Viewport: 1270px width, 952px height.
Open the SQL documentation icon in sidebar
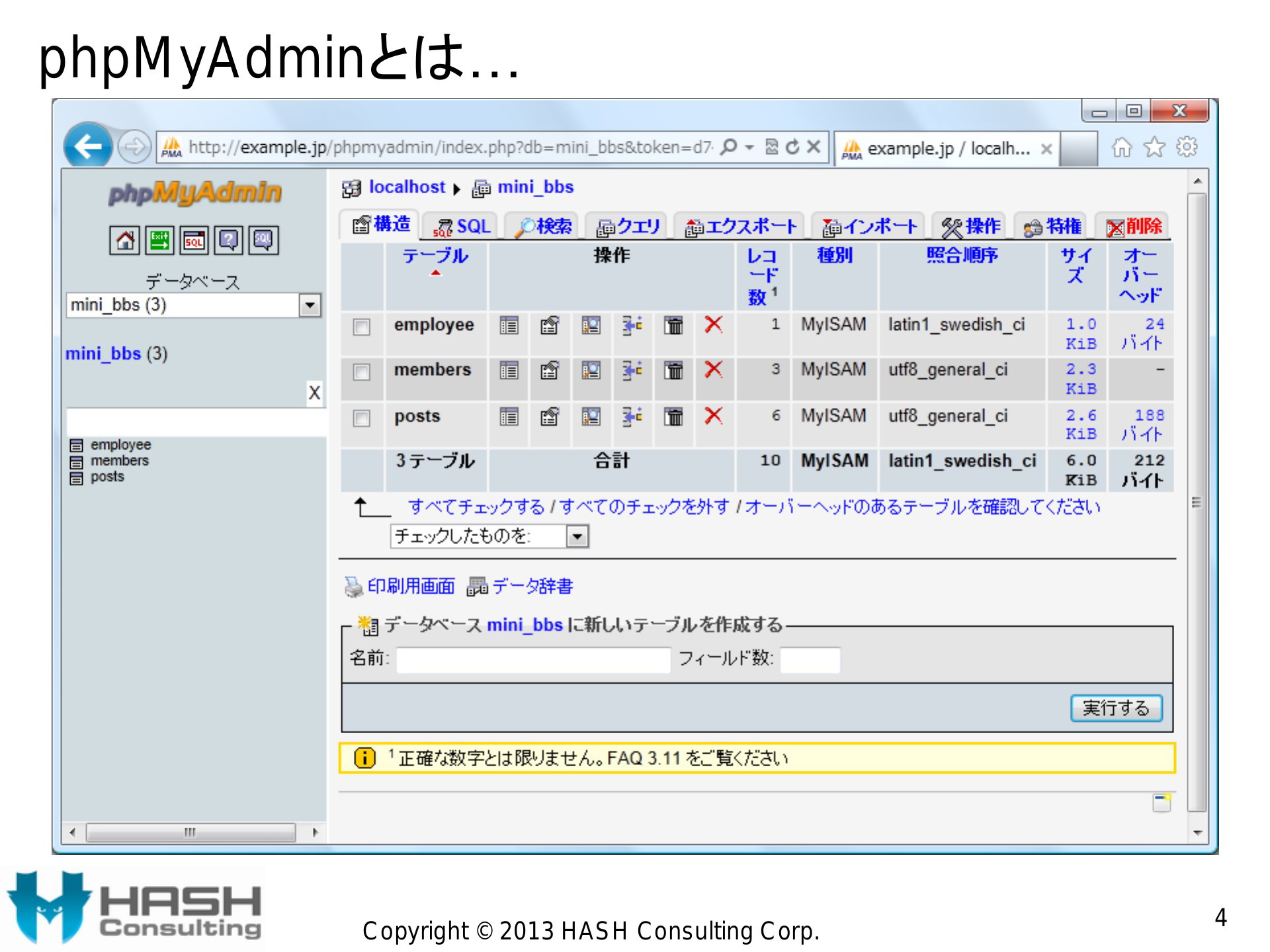[263, 241]
